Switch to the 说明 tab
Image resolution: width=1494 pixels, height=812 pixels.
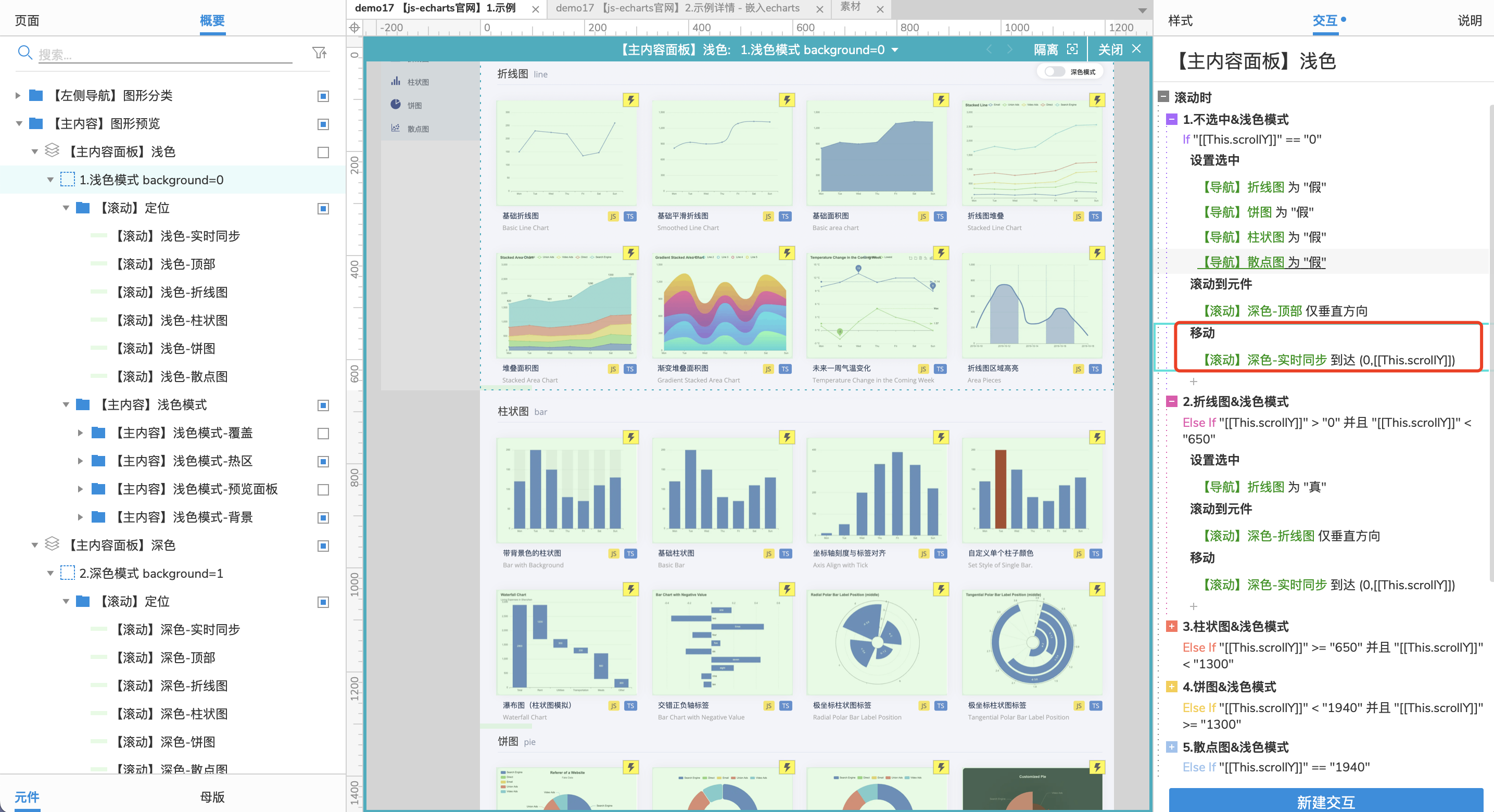click(x=1470, y=20)
